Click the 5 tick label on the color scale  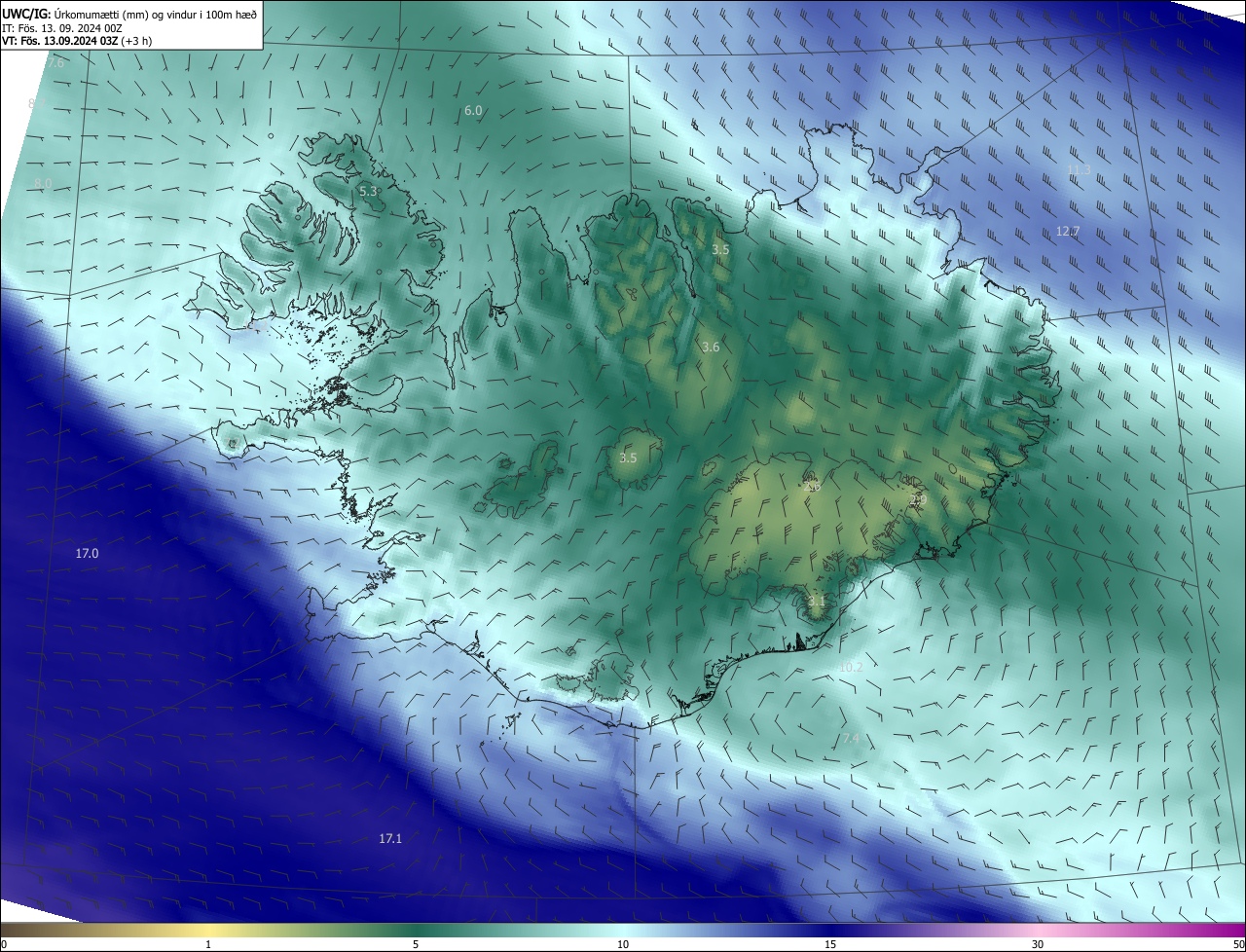[416, 944]
